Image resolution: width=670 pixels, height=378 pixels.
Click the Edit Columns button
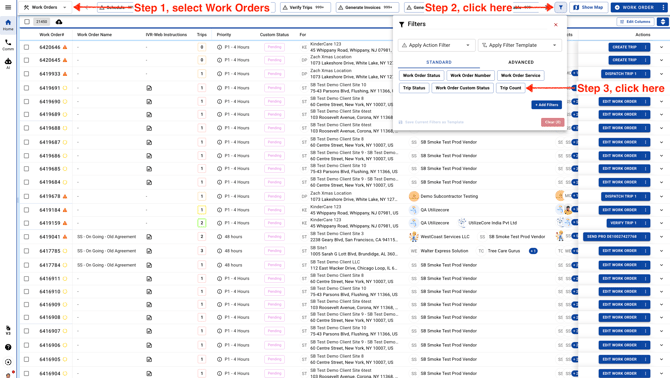click(635, 22)
